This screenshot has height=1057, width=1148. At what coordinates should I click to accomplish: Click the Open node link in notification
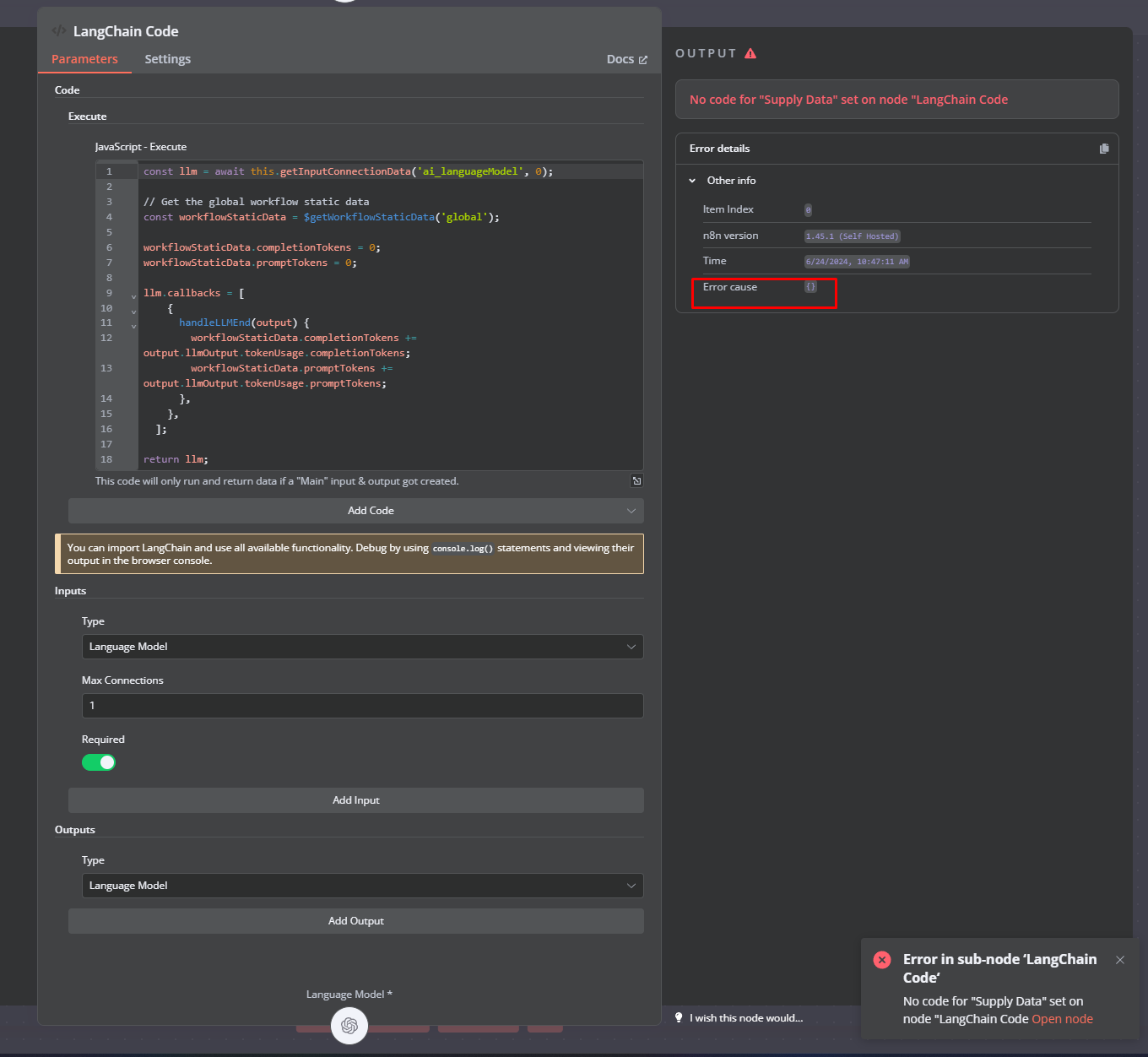(1062, 1019)
